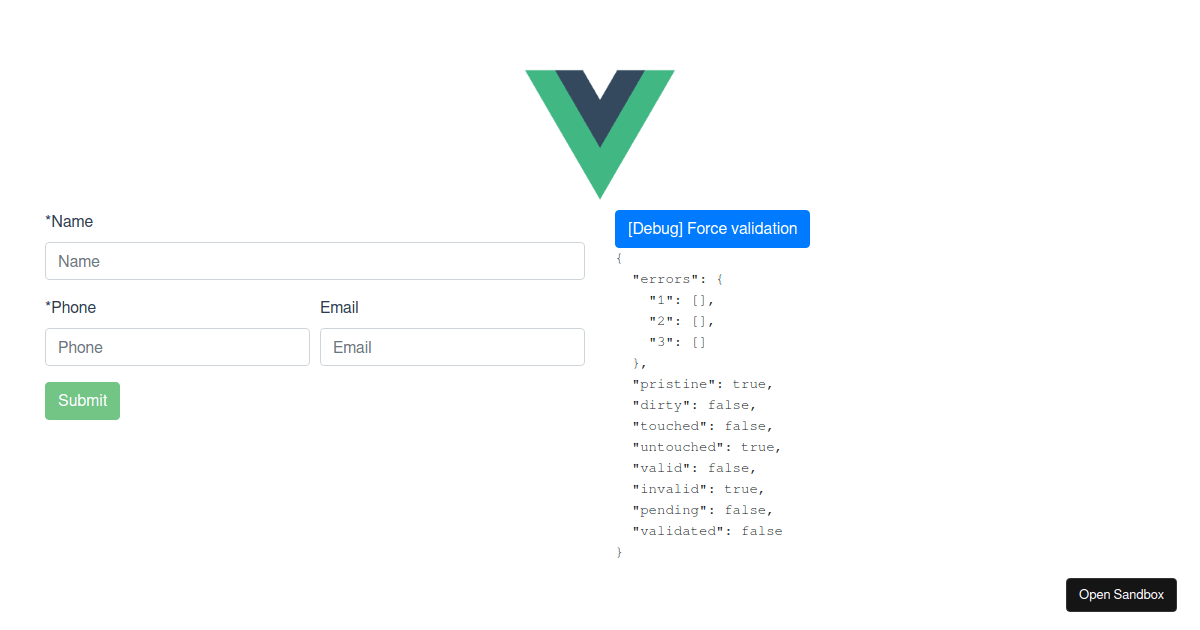This screenshot has width=1200, height=630.
Task: Click the Vue.js logo
Action: click(599, 133)
